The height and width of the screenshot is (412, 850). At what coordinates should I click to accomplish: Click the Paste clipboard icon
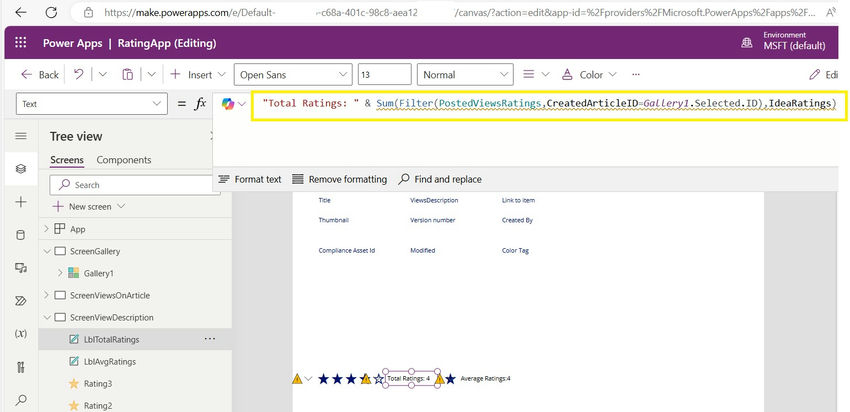point(127,74)
